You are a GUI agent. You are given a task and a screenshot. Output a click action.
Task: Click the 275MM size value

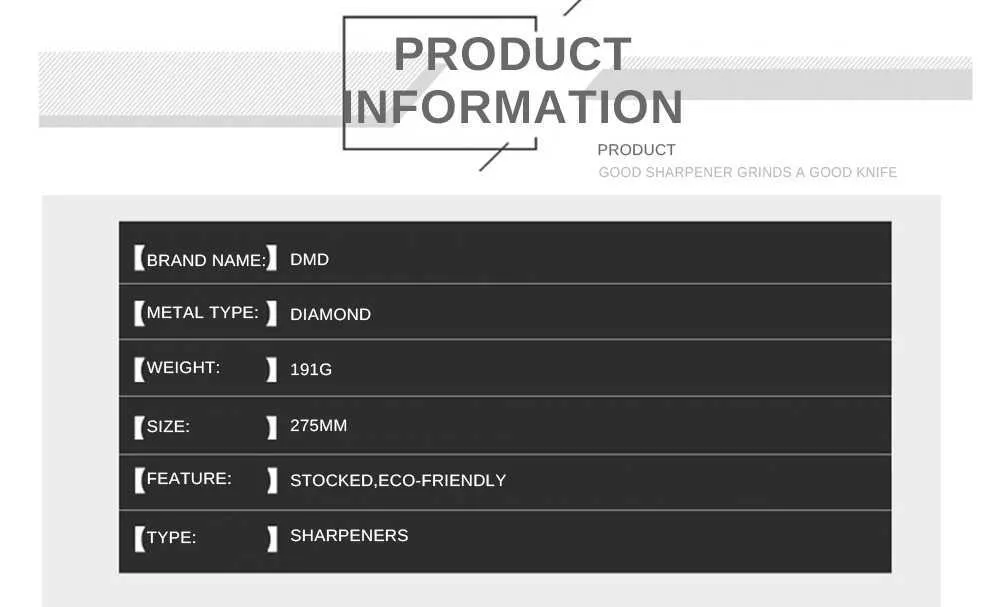click(318, 425)
